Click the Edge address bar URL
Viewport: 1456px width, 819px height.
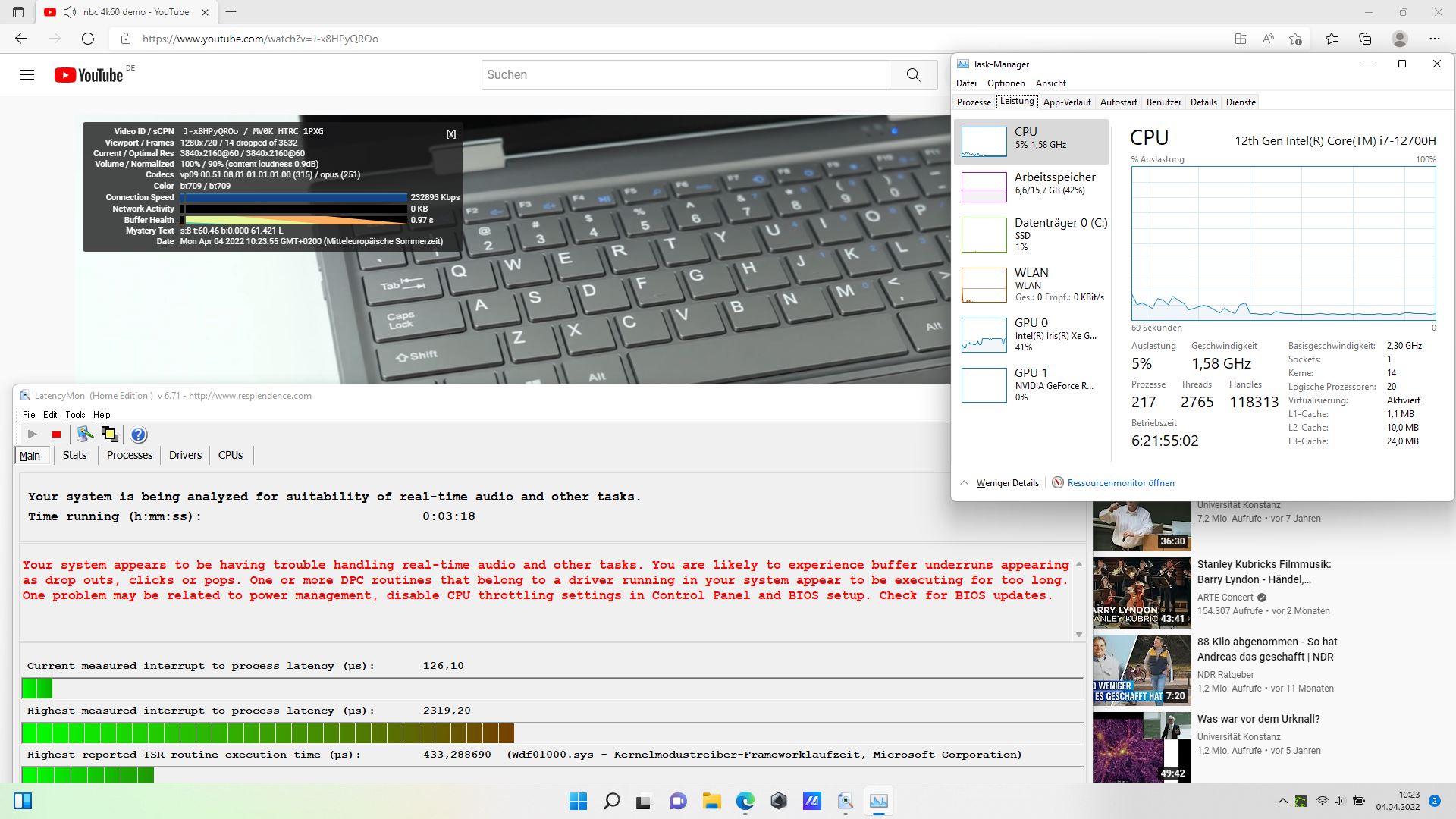260,39
